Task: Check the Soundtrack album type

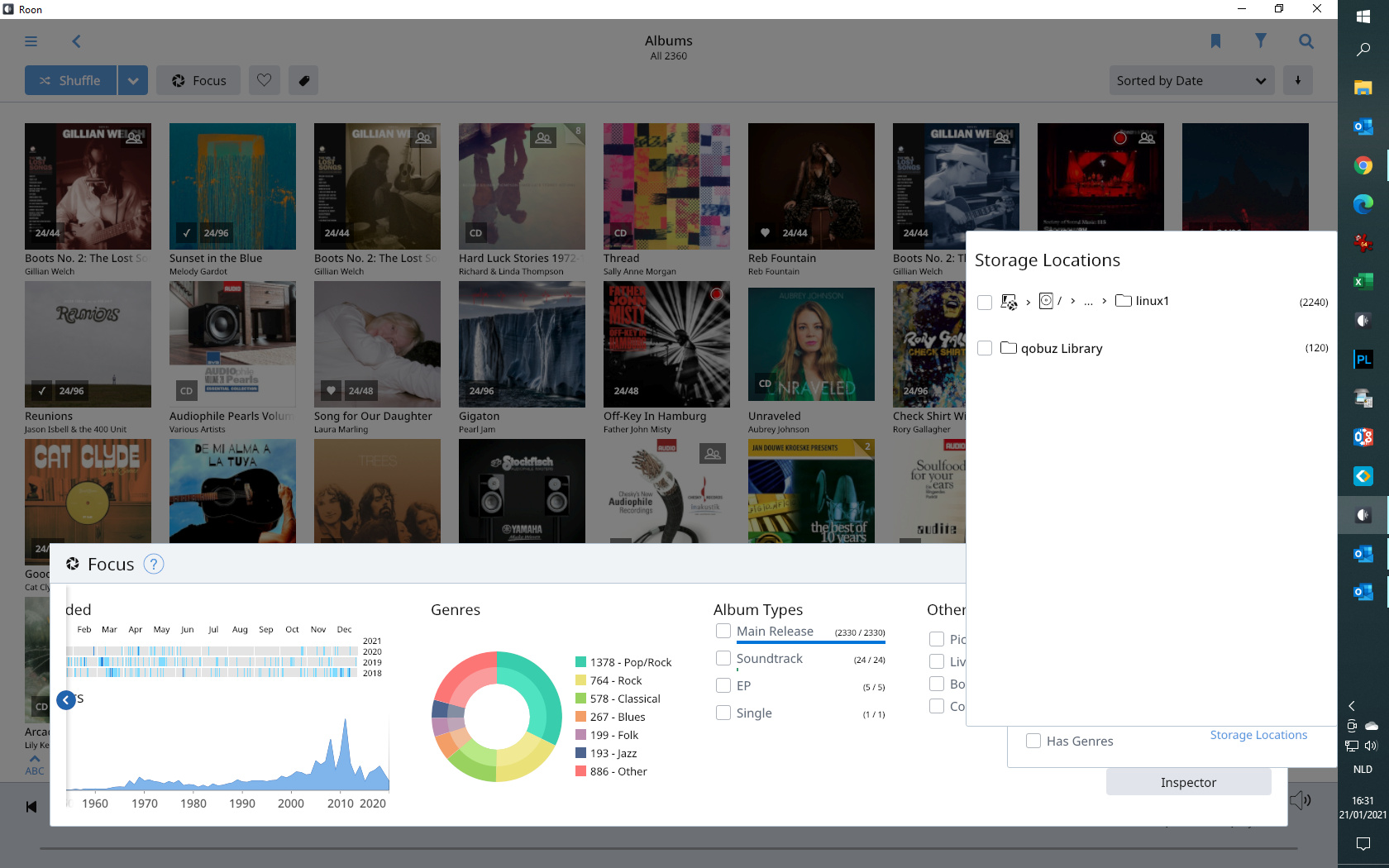Action: (723, 658)
